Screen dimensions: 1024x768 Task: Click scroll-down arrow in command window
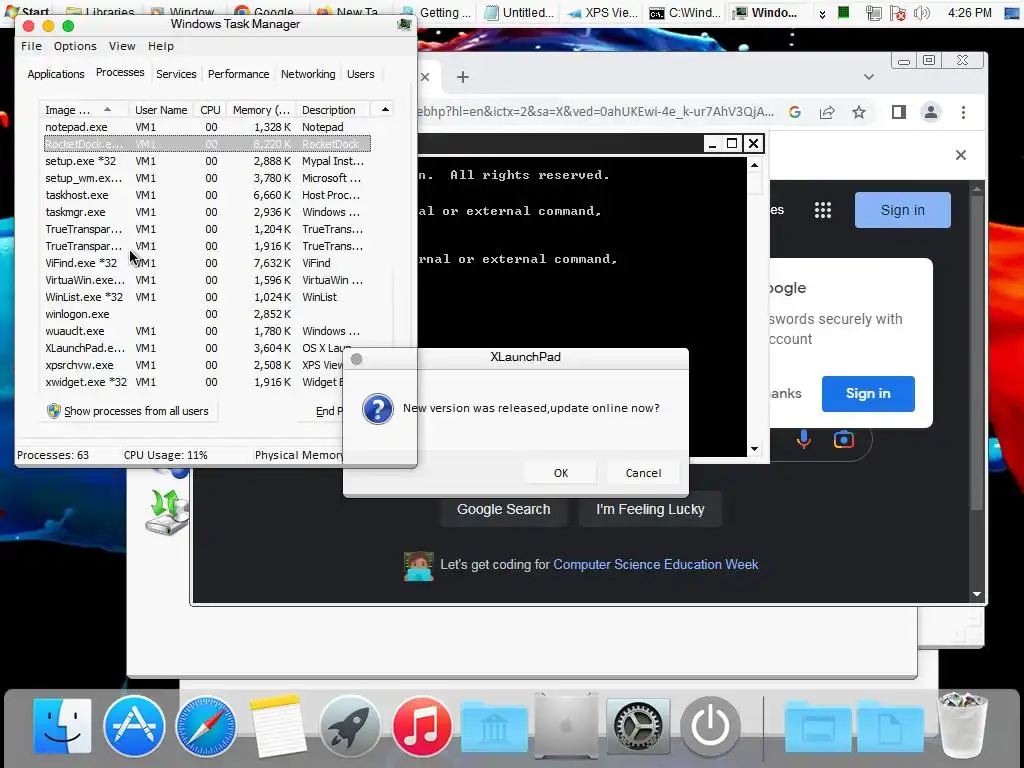click(x=754, y=449)
